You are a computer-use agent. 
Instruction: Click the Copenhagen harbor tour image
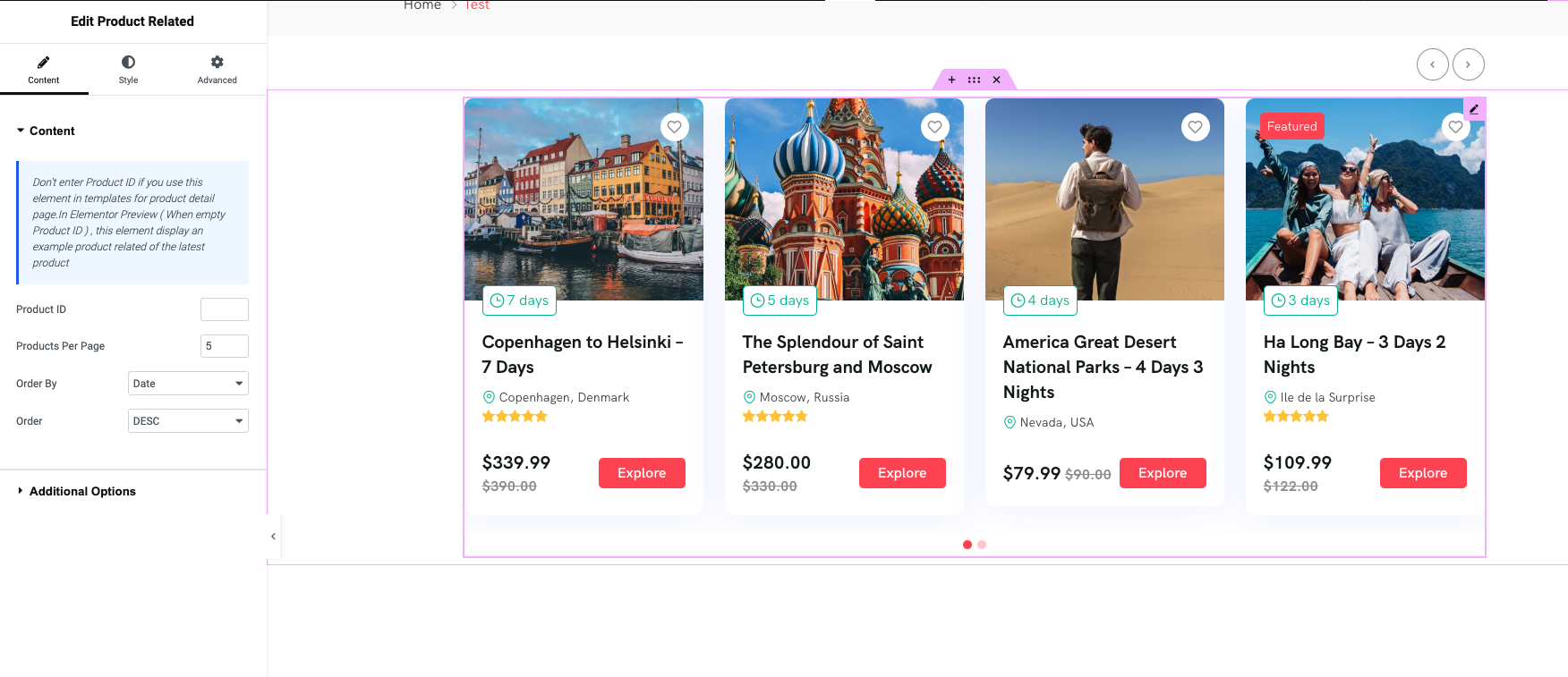click(x=584, y=199)
